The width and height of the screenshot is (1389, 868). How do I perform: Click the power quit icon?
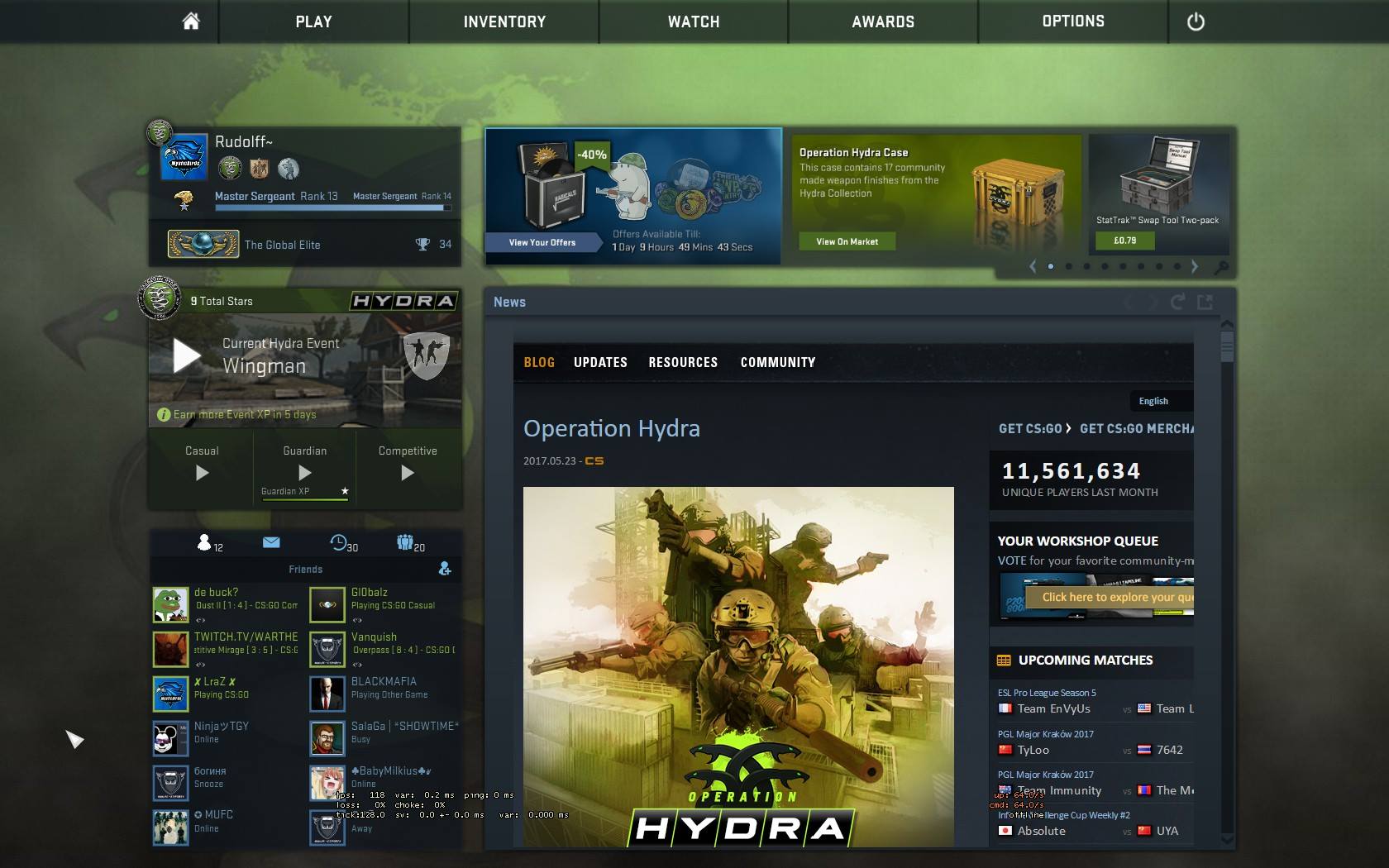(1196, 22)
